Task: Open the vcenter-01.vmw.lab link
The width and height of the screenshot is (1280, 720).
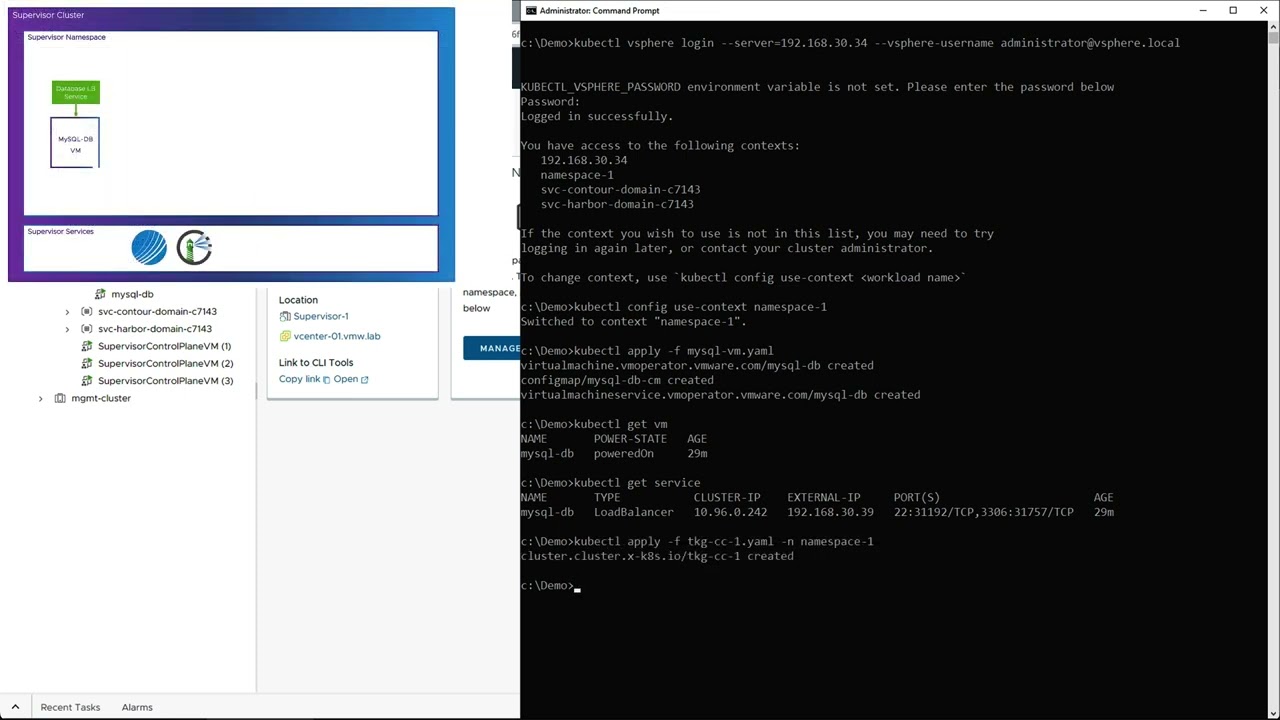Action: [x=337, y=336]
